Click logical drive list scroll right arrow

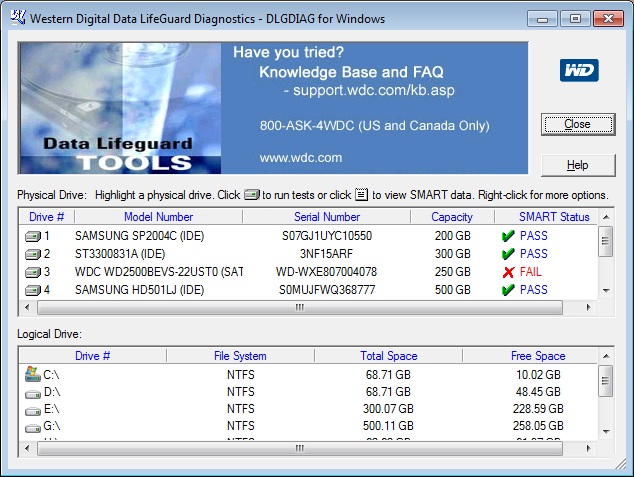[x=589, y=448]
